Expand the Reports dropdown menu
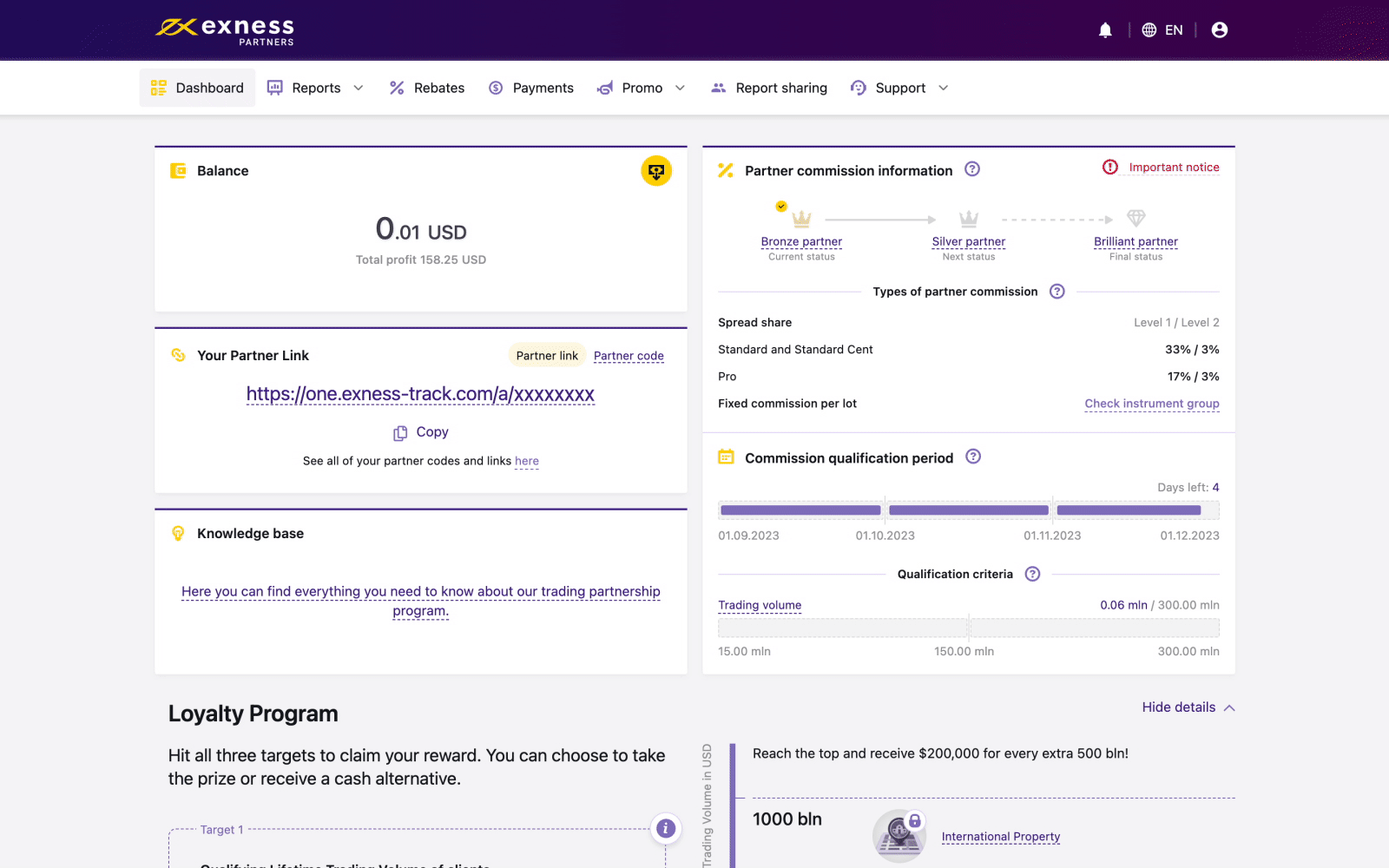Image resolution: width=1389 pixels, height=868 pixels. coord(316,88)
